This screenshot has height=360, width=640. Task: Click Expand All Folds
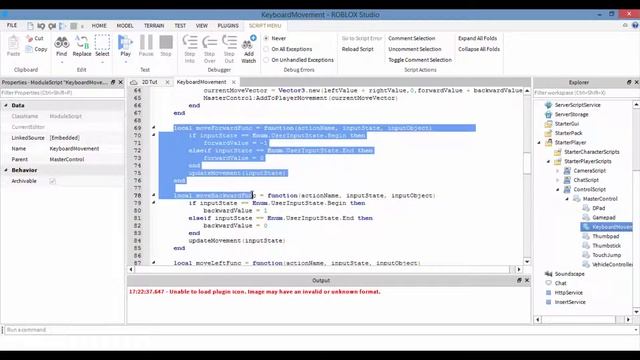478,38
